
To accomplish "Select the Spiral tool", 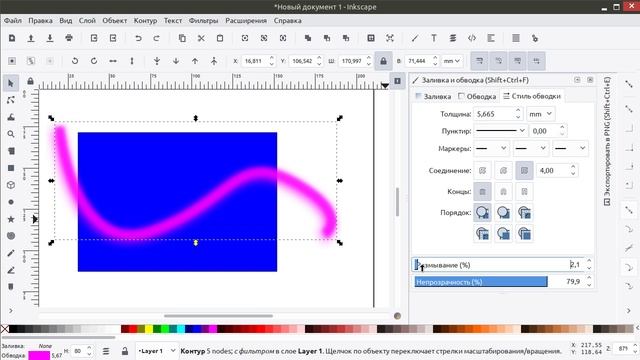I will click(x=11, y=236).
